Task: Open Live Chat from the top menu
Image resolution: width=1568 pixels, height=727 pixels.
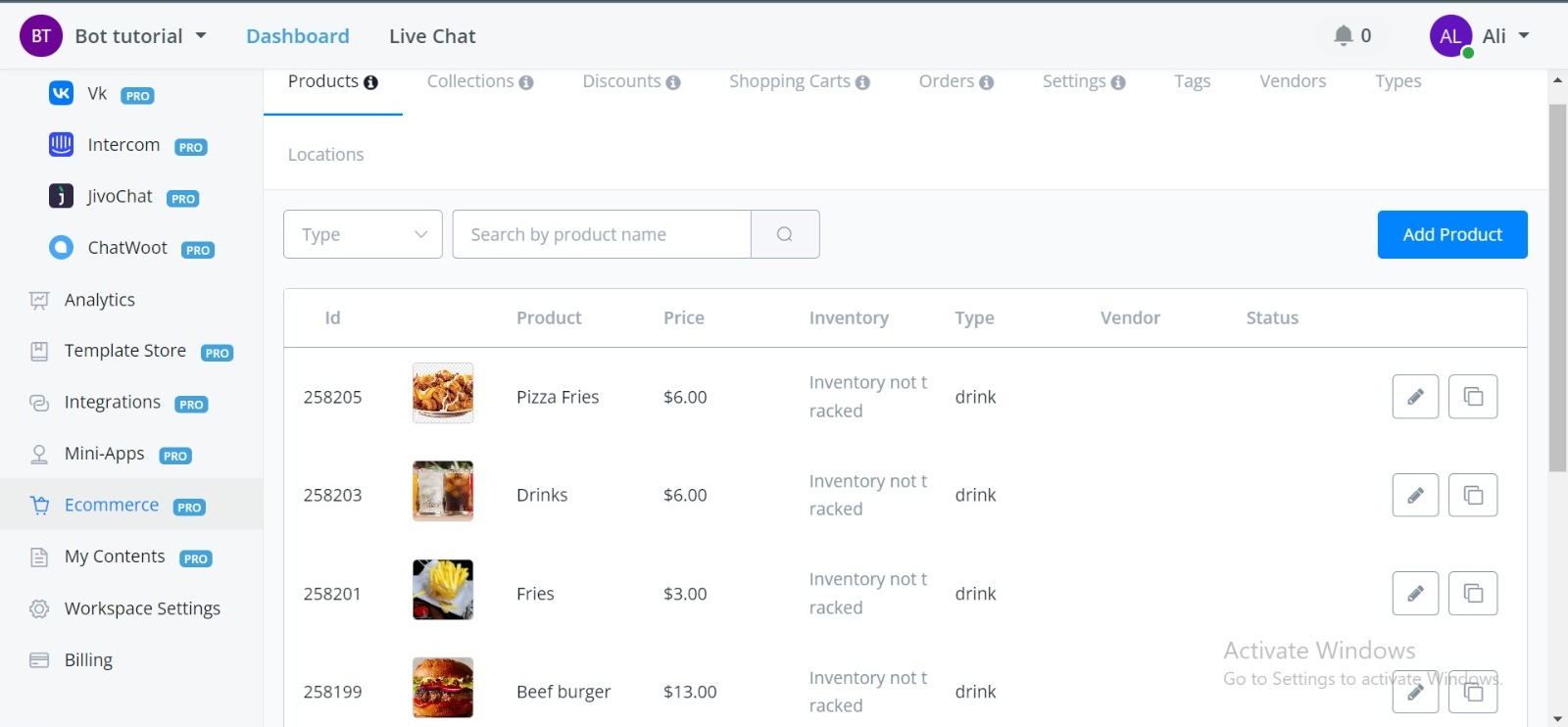Action: (432, 35)
